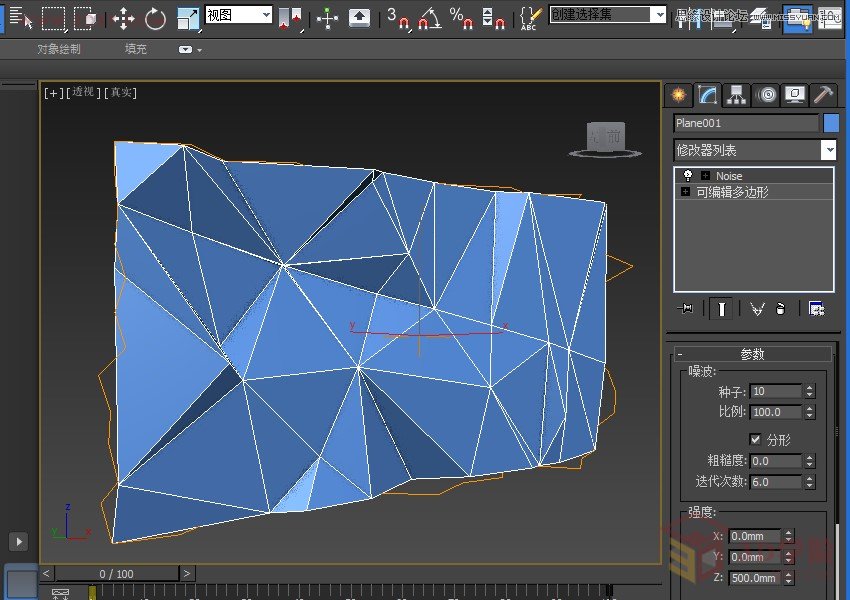Screen dimensions: 850x600
Task: Uncheck the 分形 checkbox
Action: point(757,439)
